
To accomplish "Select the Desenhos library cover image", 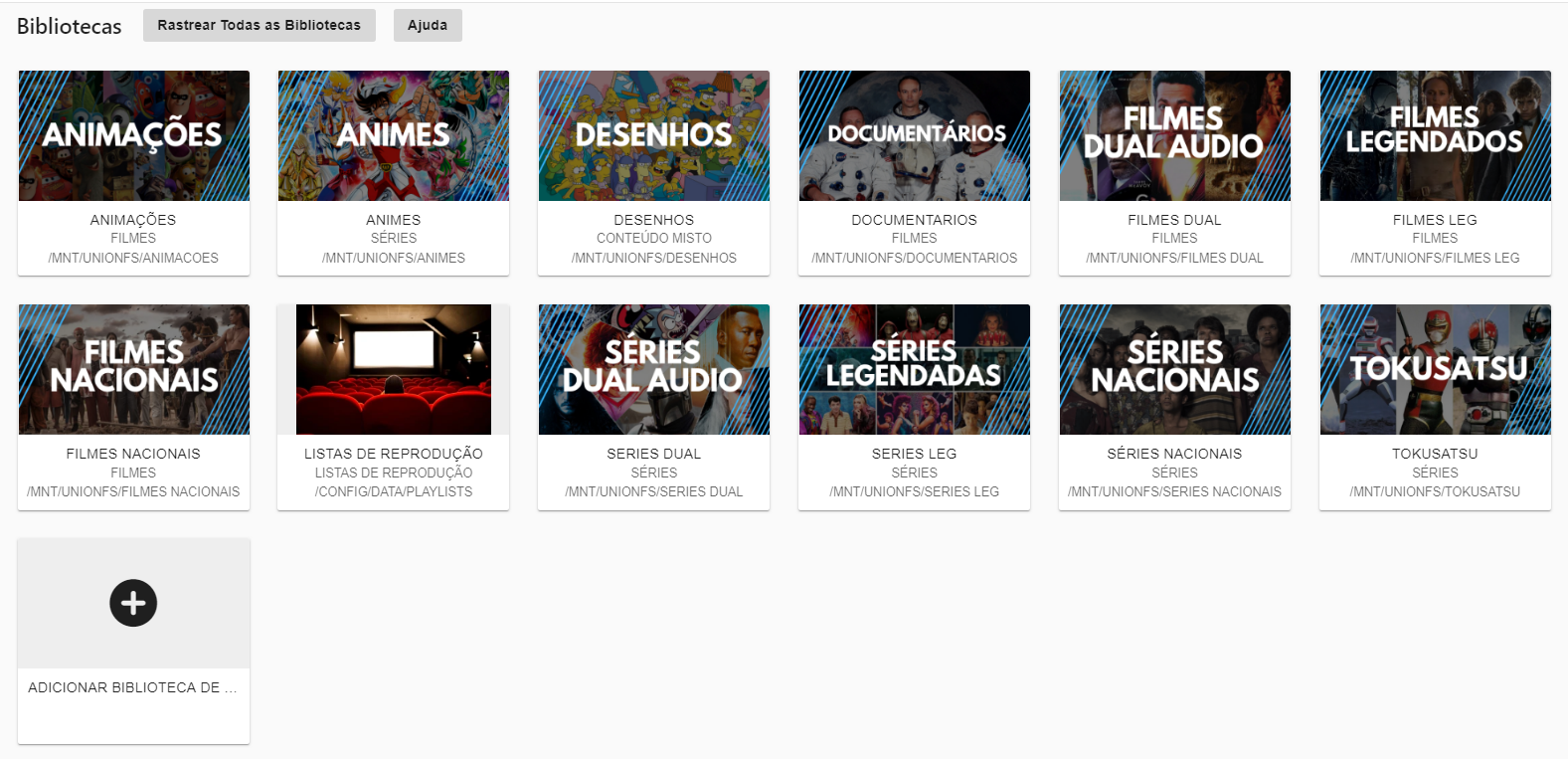I will [654, 135].
